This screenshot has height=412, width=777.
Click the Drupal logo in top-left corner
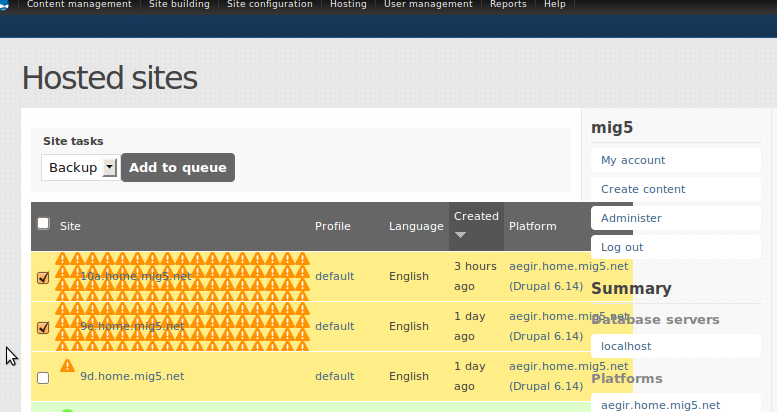[5, 6]
